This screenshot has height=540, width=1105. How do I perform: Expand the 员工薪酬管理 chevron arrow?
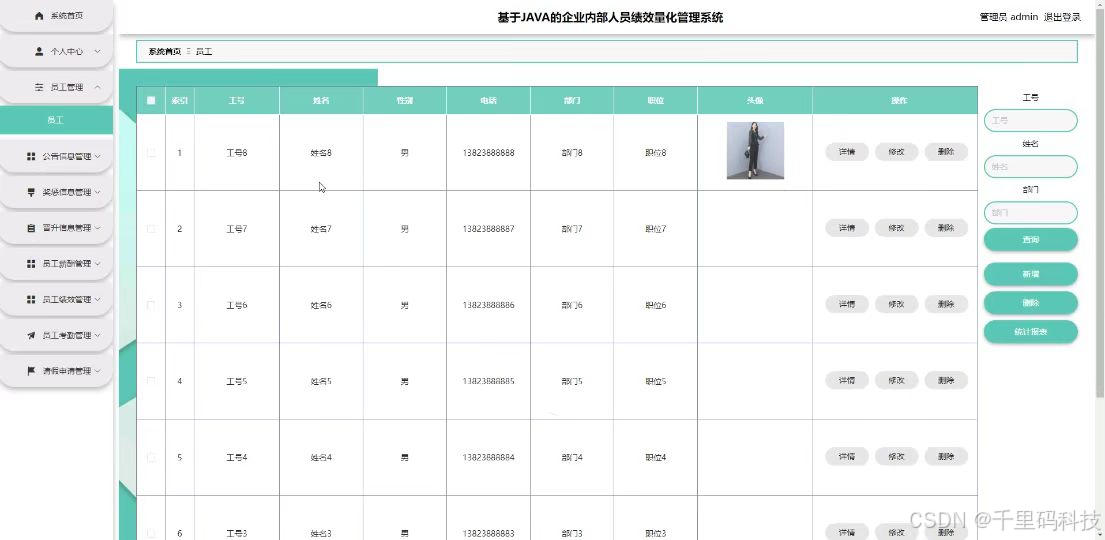[x=97, y=264]
